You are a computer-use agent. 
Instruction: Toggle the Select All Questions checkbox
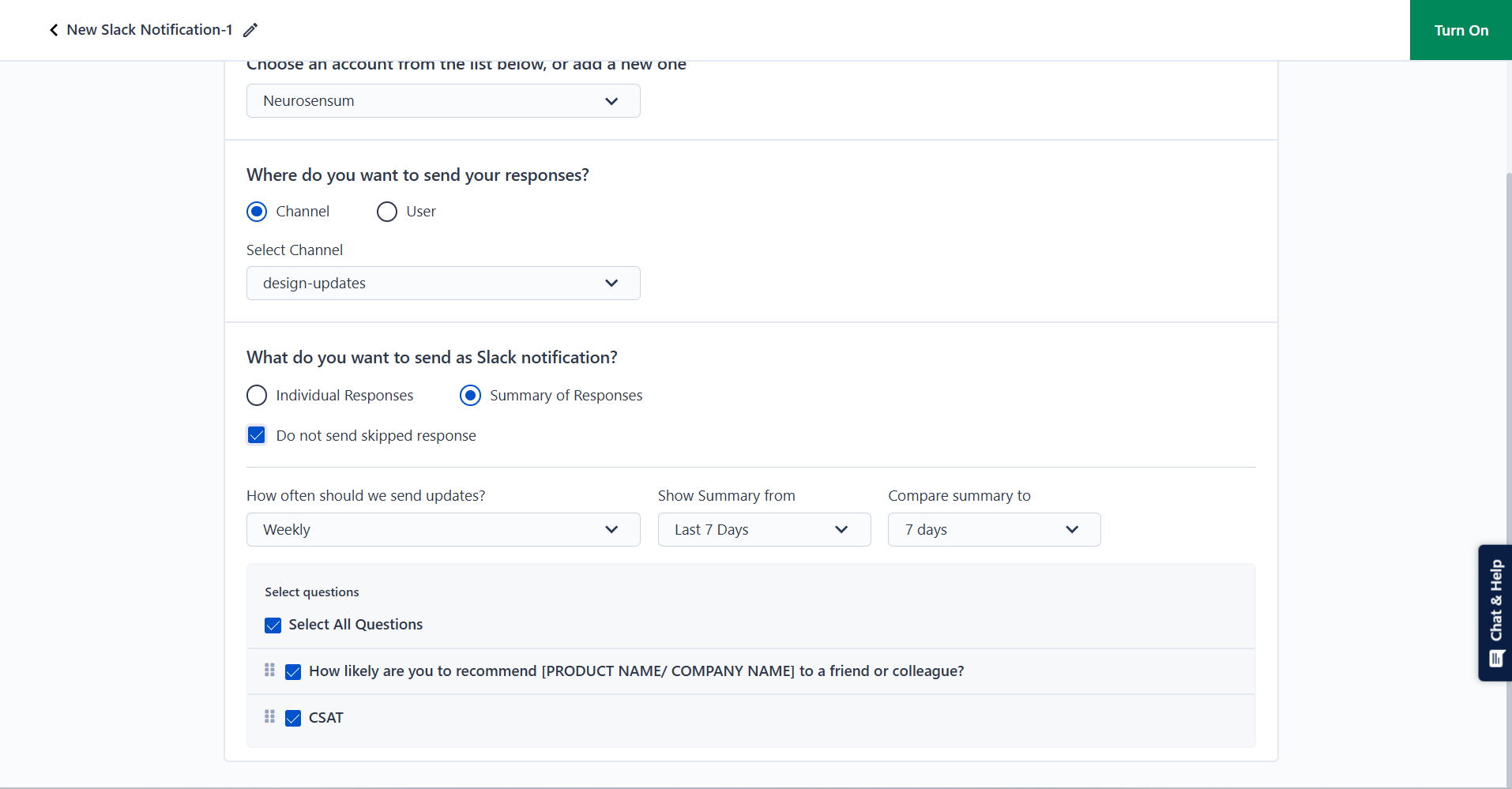[273, 626]
